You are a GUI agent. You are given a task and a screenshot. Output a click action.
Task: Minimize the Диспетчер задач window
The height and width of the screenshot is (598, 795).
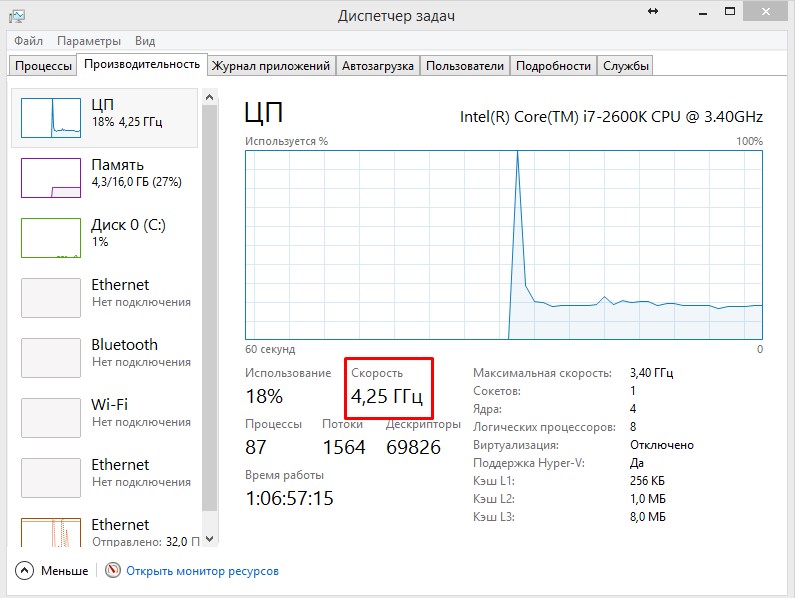[x=703, y=12]
